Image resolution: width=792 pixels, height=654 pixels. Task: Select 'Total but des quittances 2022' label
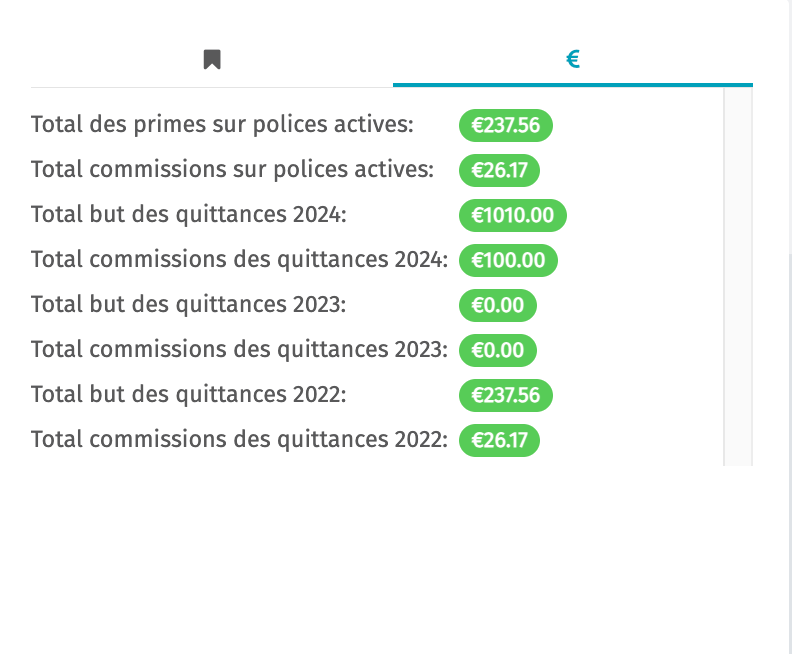coord(189,394)
